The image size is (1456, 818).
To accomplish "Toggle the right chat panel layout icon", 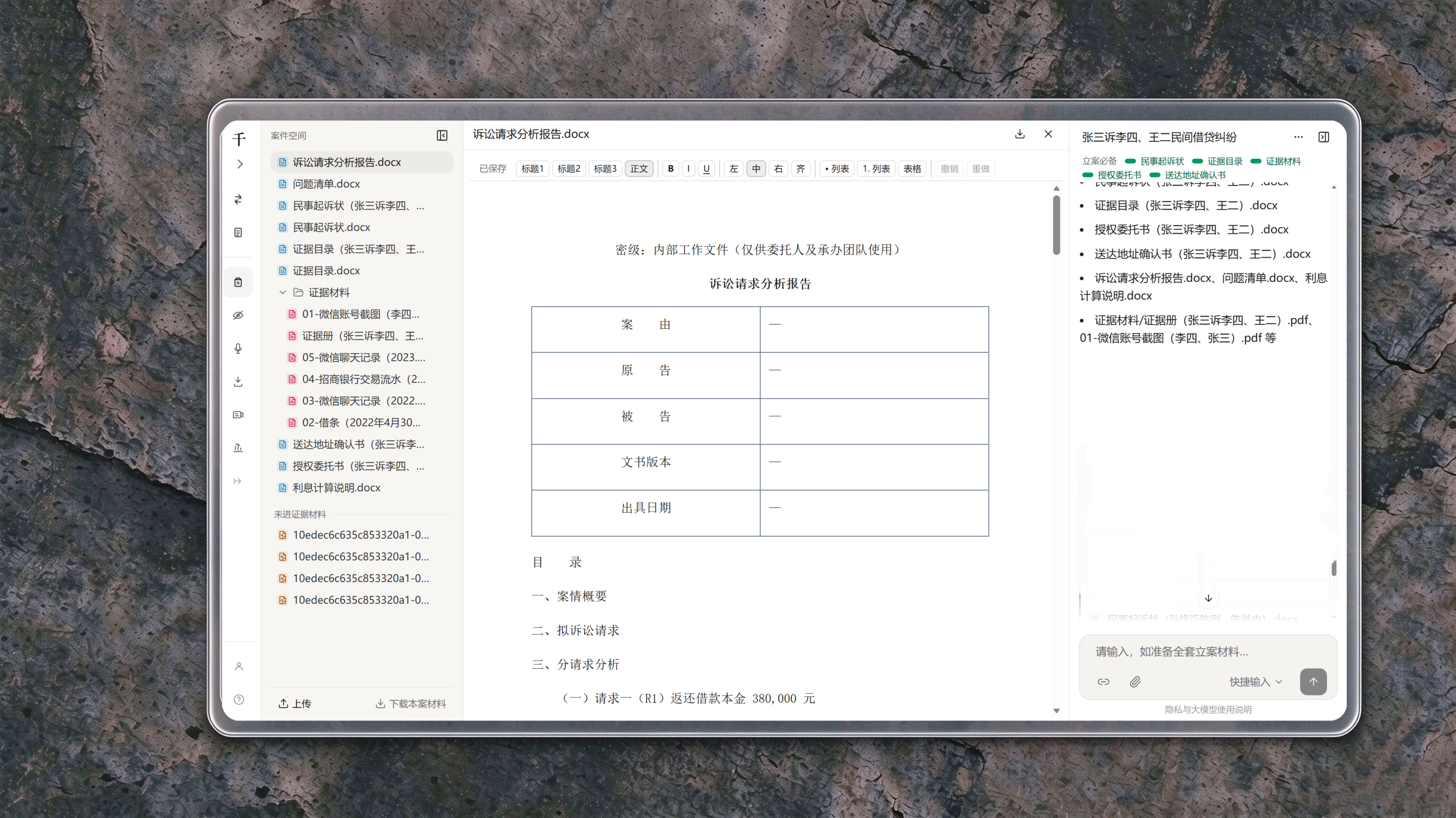I will coord(1324,137).
